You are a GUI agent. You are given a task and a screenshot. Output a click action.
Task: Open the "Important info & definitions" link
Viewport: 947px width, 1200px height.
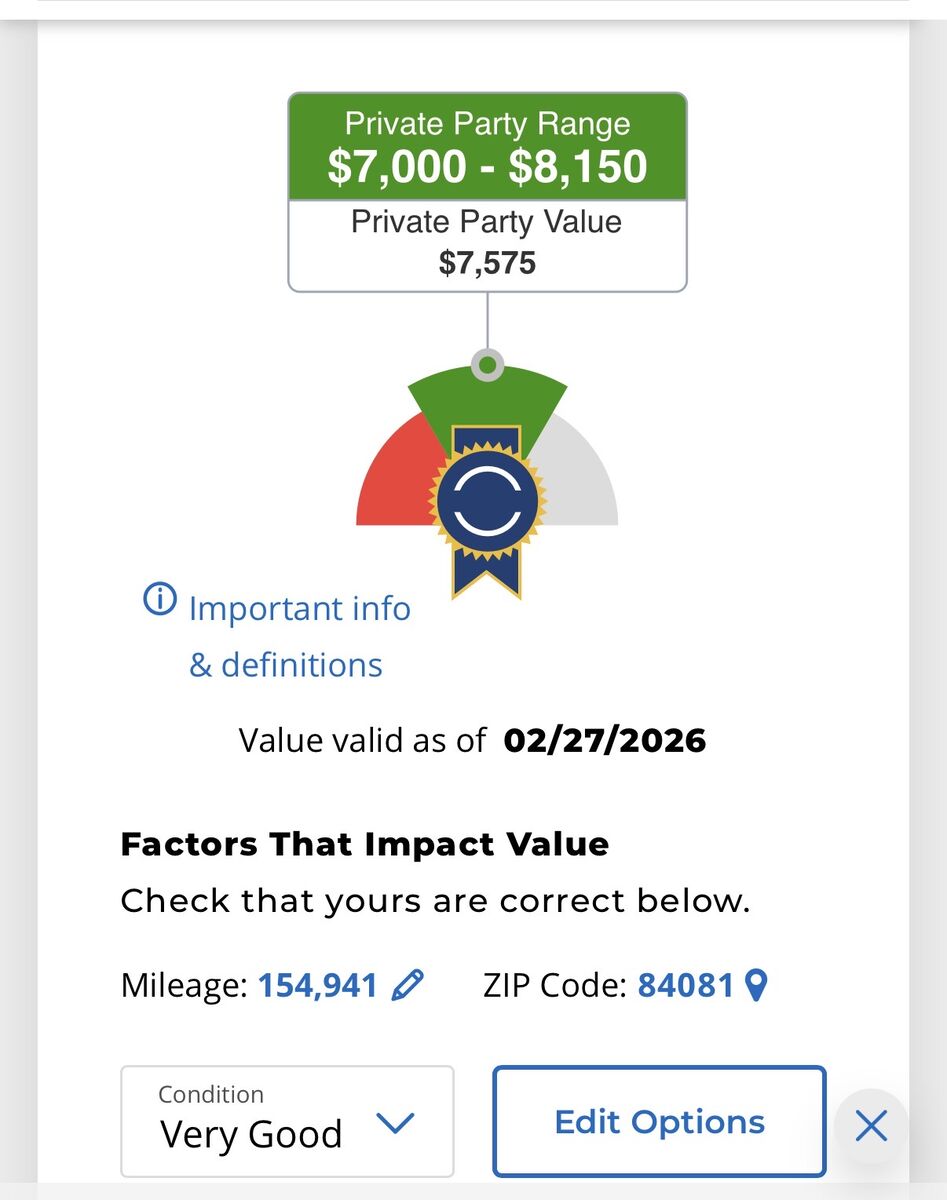coord(298,636)
